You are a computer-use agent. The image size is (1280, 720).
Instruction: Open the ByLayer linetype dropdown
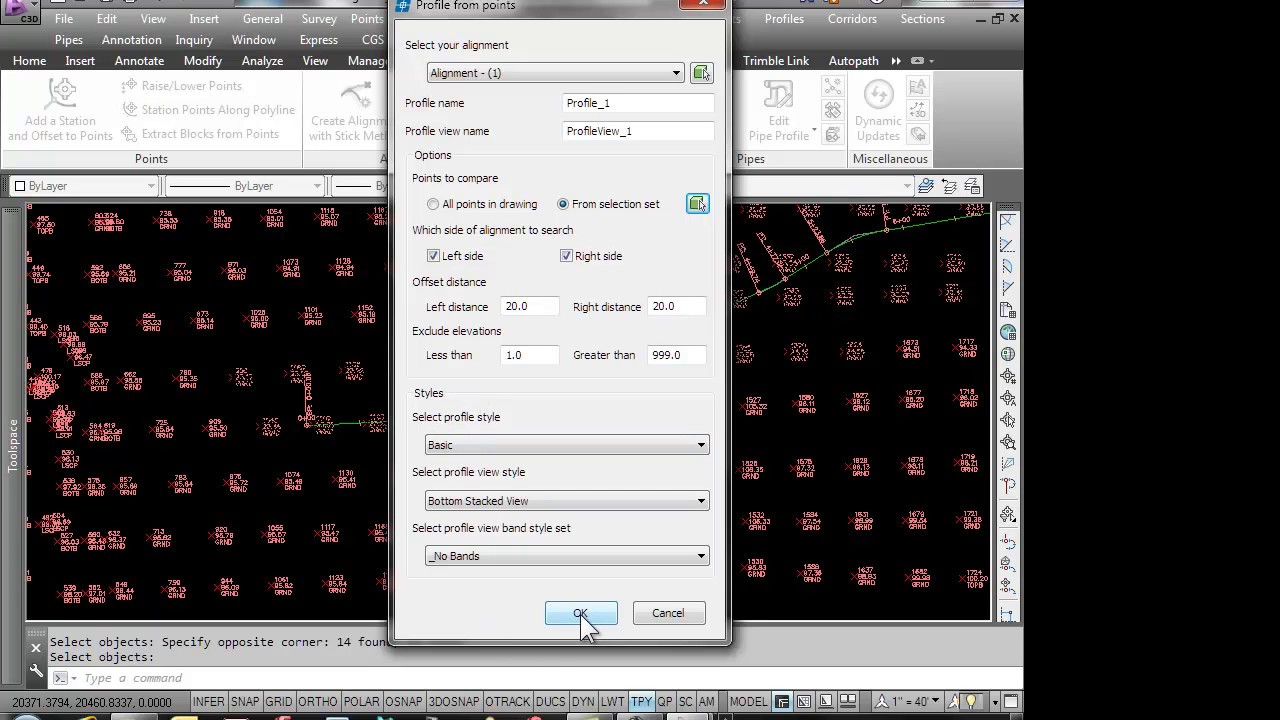[245, 186]
